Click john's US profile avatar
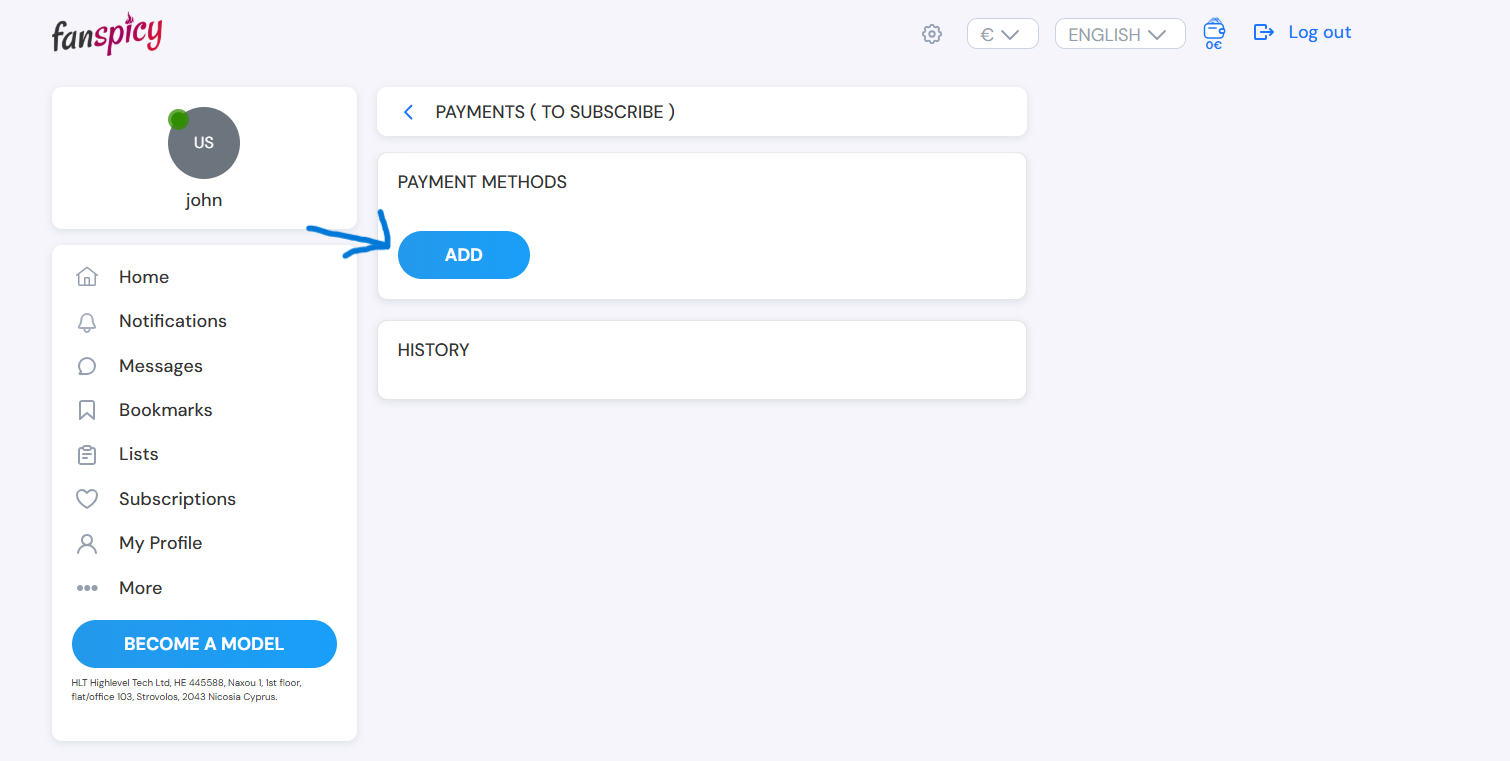1510x761 pixels. click(204, 143)
